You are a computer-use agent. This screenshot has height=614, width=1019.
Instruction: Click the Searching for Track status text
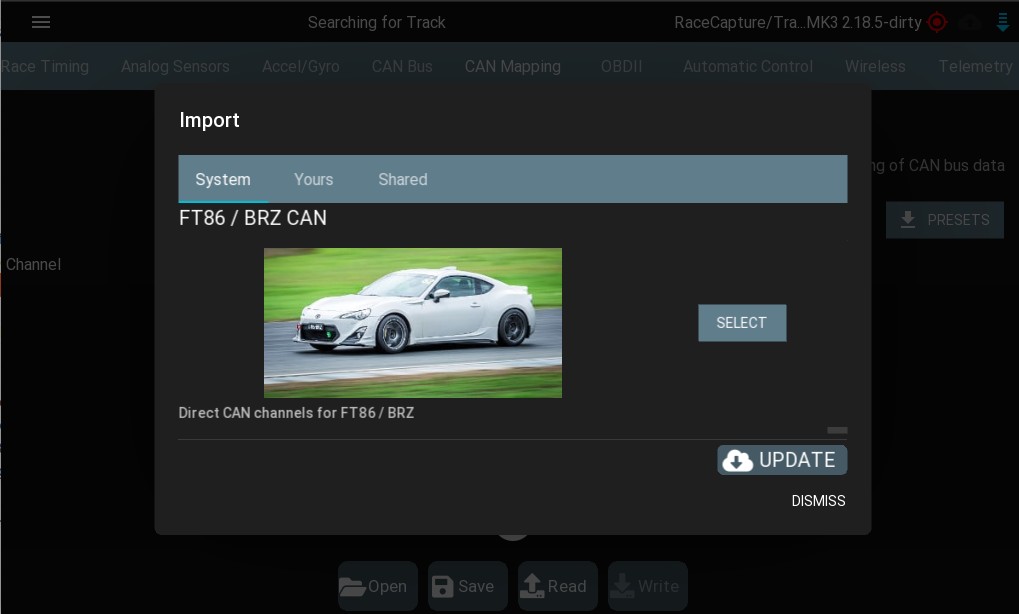coord(376,23)
